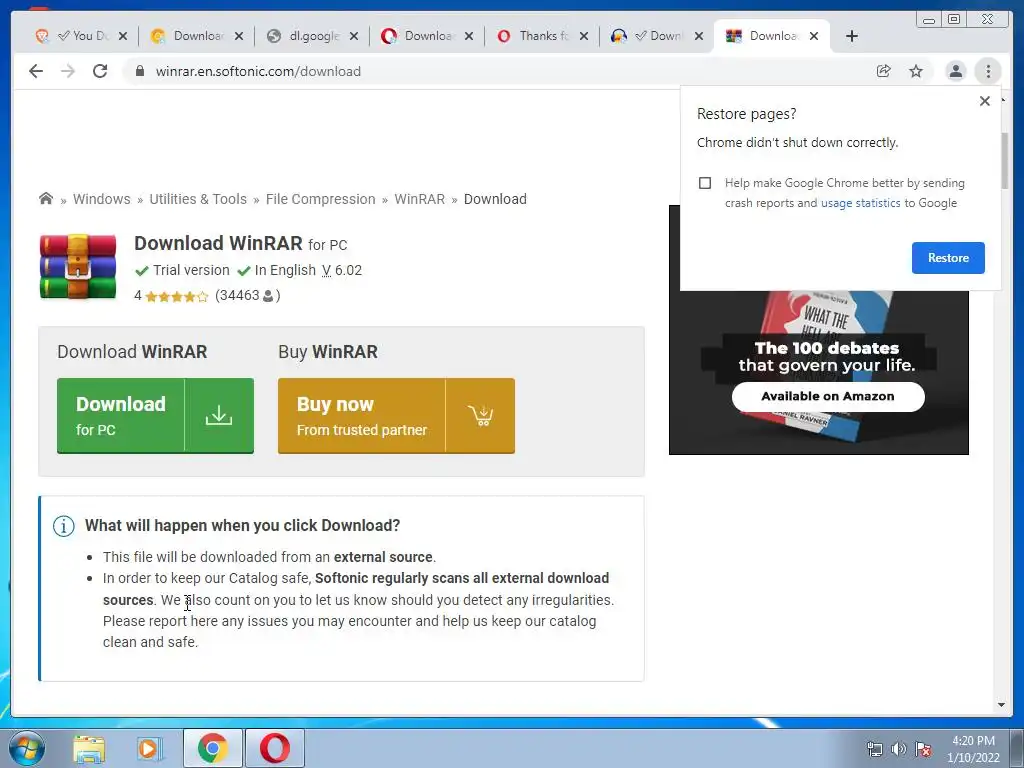Open Action Center flag icon
The image size is (1024, 768).
(923, 749)
